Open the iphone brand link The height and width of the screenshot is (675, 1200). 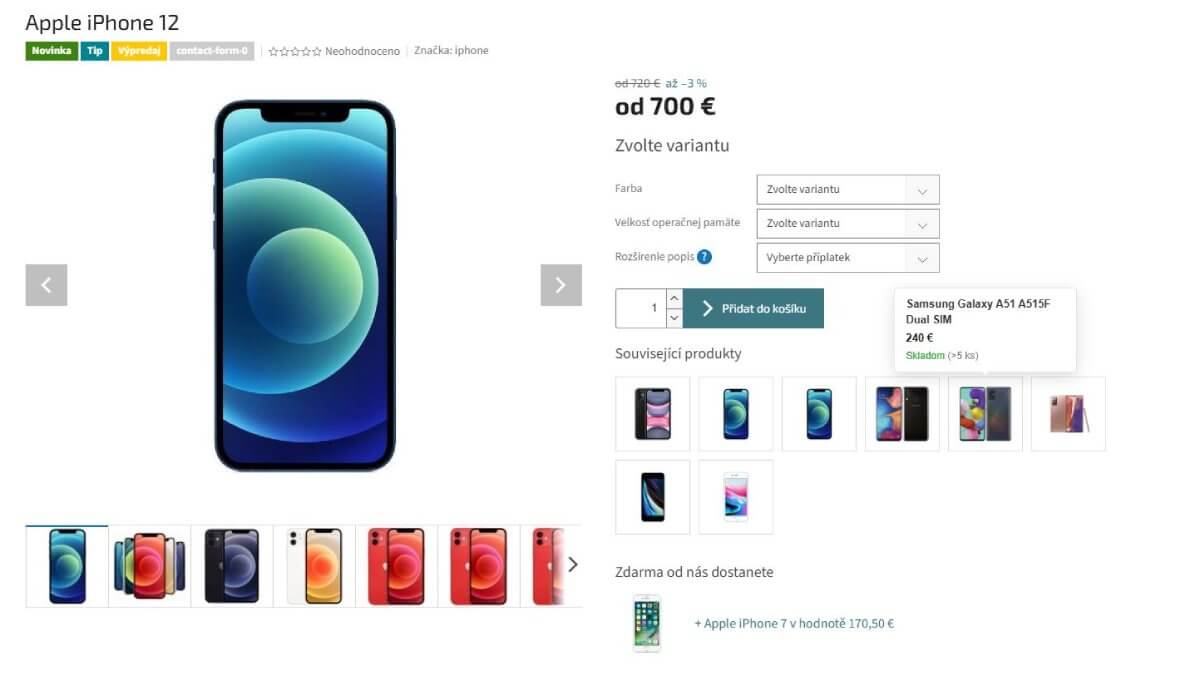click(x=472, y=51)
